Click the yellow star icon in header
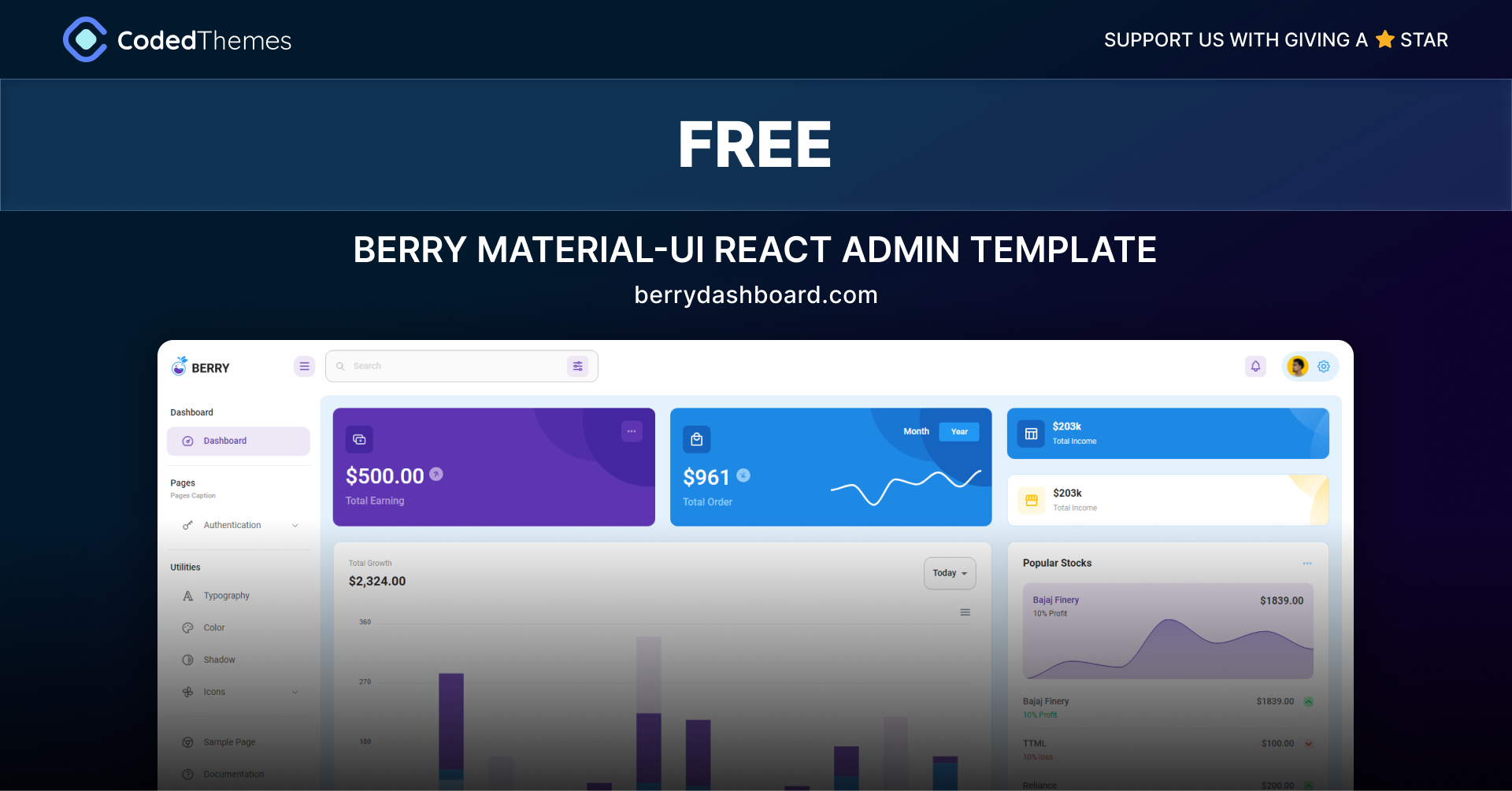The height and width of the screenshot is (791, 1512). [1385, 39]
